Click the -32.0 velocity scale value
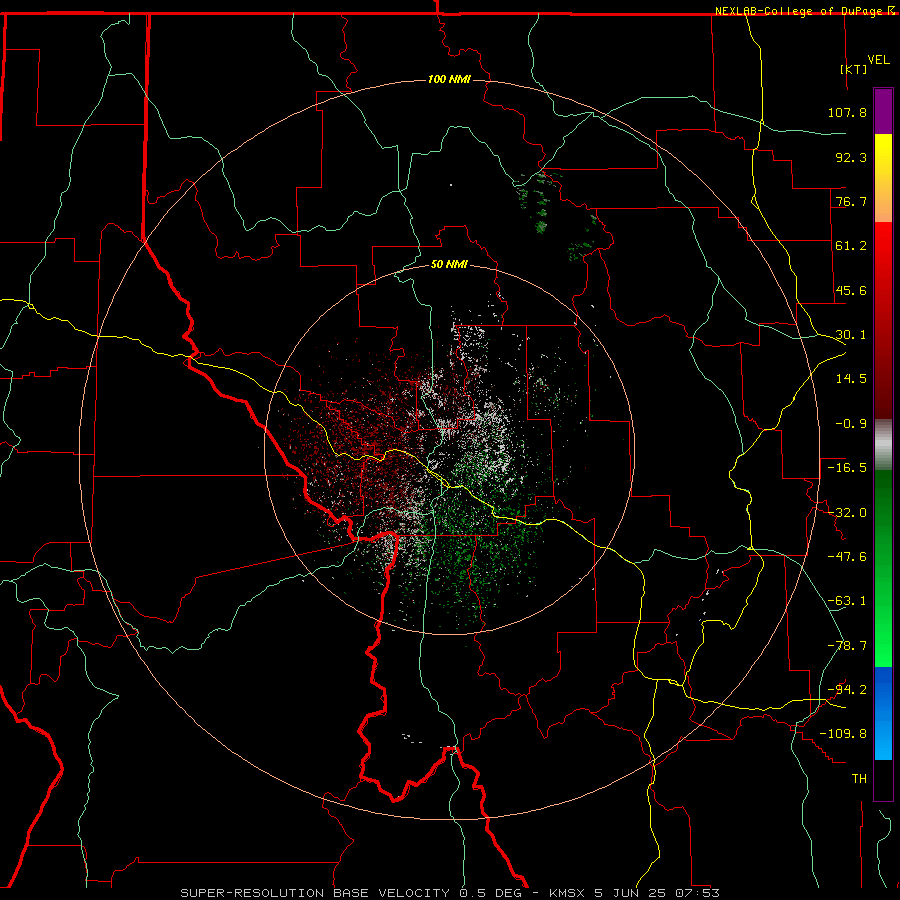900x900 pixels. point(847,513)
